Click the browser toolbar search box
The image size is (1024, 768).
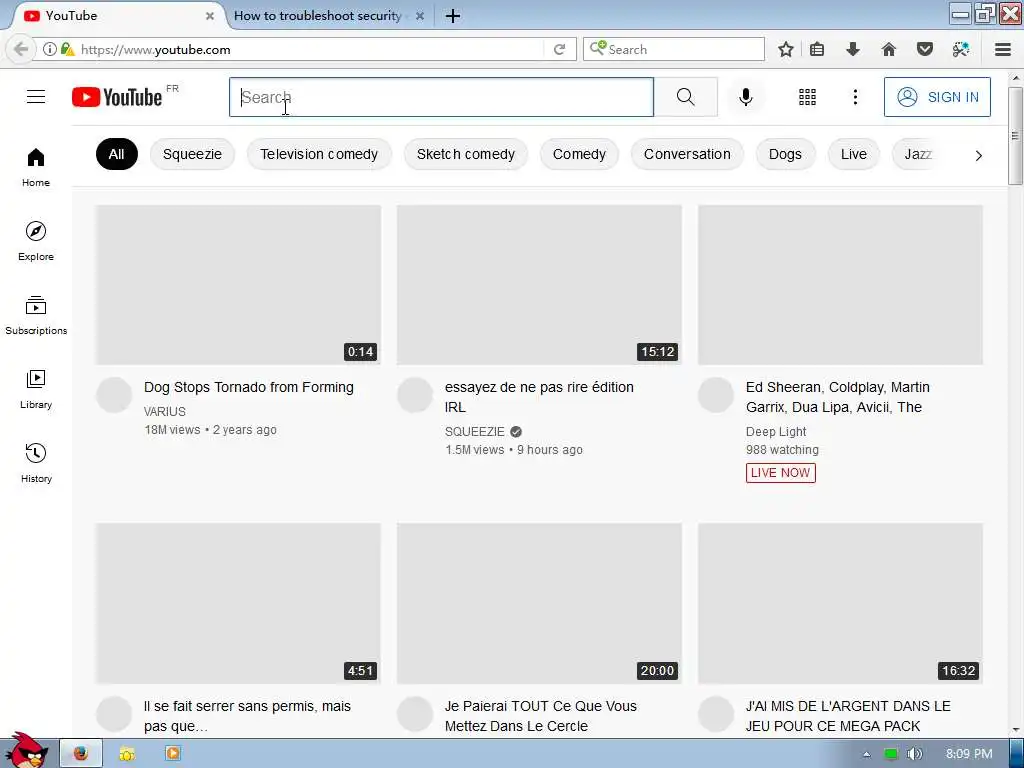click(674, 49)
